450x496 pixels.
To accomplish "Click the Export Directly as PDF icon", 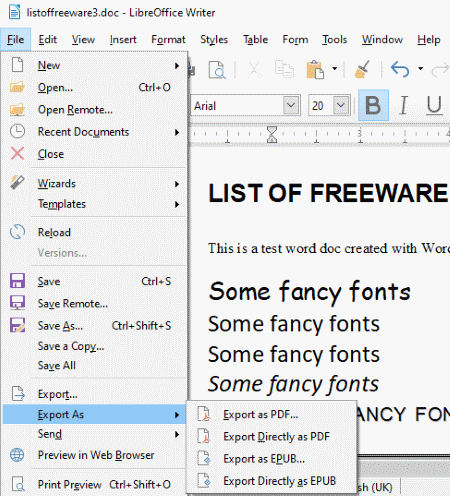I will [x=204, y=436].
